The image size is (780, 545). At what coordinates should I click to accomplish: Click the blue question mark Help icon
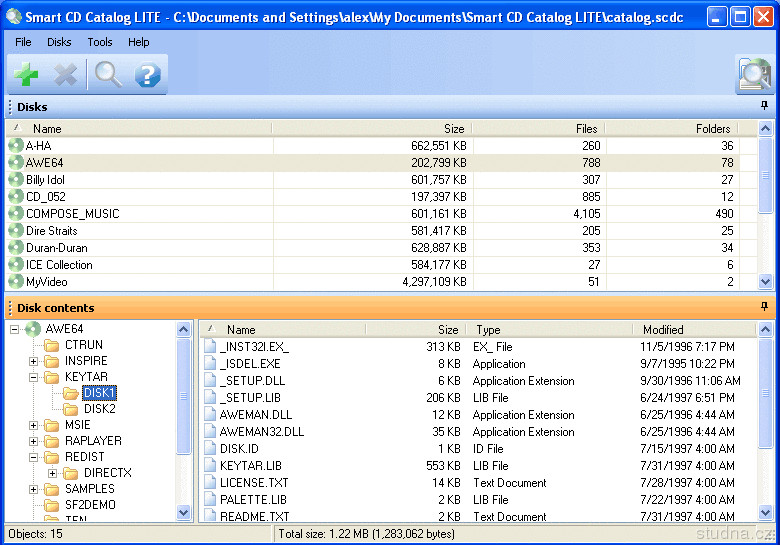(x=148, y=75)
